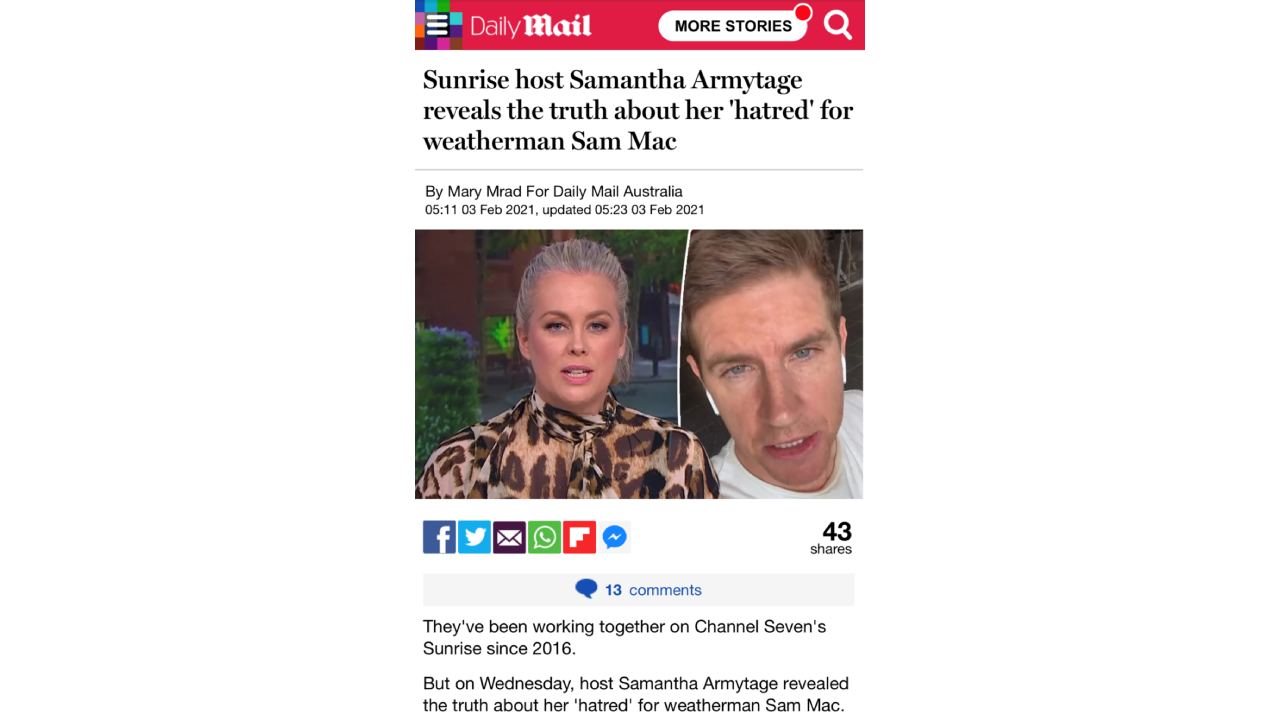Click the red notification dot badge
The width and height of the screenshot is (1280, 720).
[x=802, y=13]
